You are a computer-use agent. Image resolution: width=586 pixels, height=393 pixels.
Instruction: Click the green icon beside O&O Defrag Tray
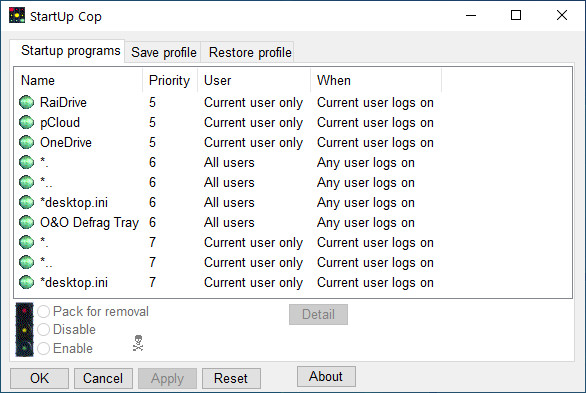click(27, 222)
